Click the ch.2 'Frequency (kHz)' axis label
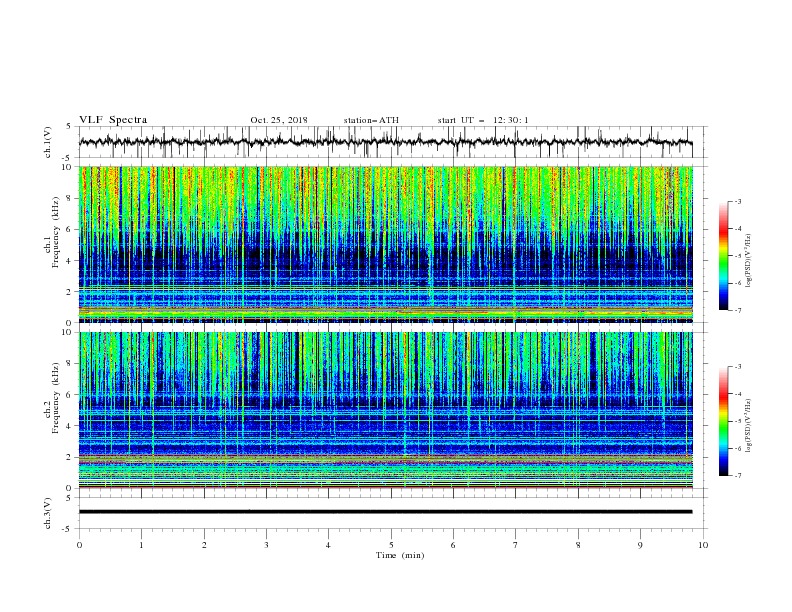This screenshot has height=612, width=792. tap(56, 398)
